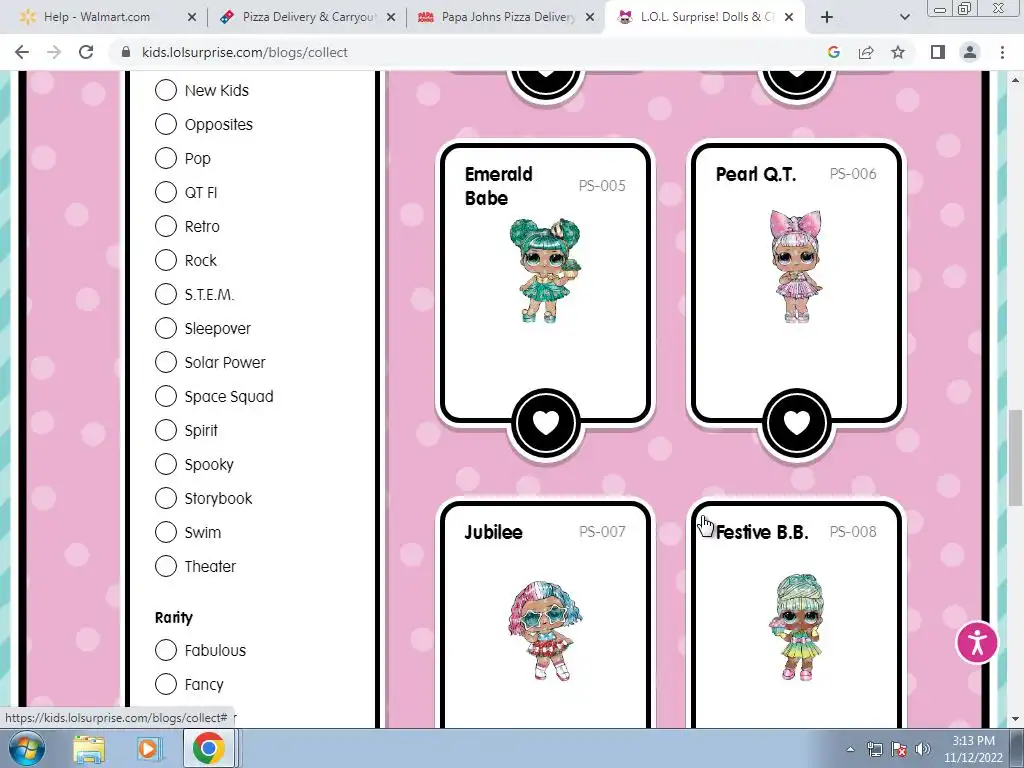This screenshot has width=1024, height=768.
Task: Select the Sleepover filter
Action: point(166,328)
